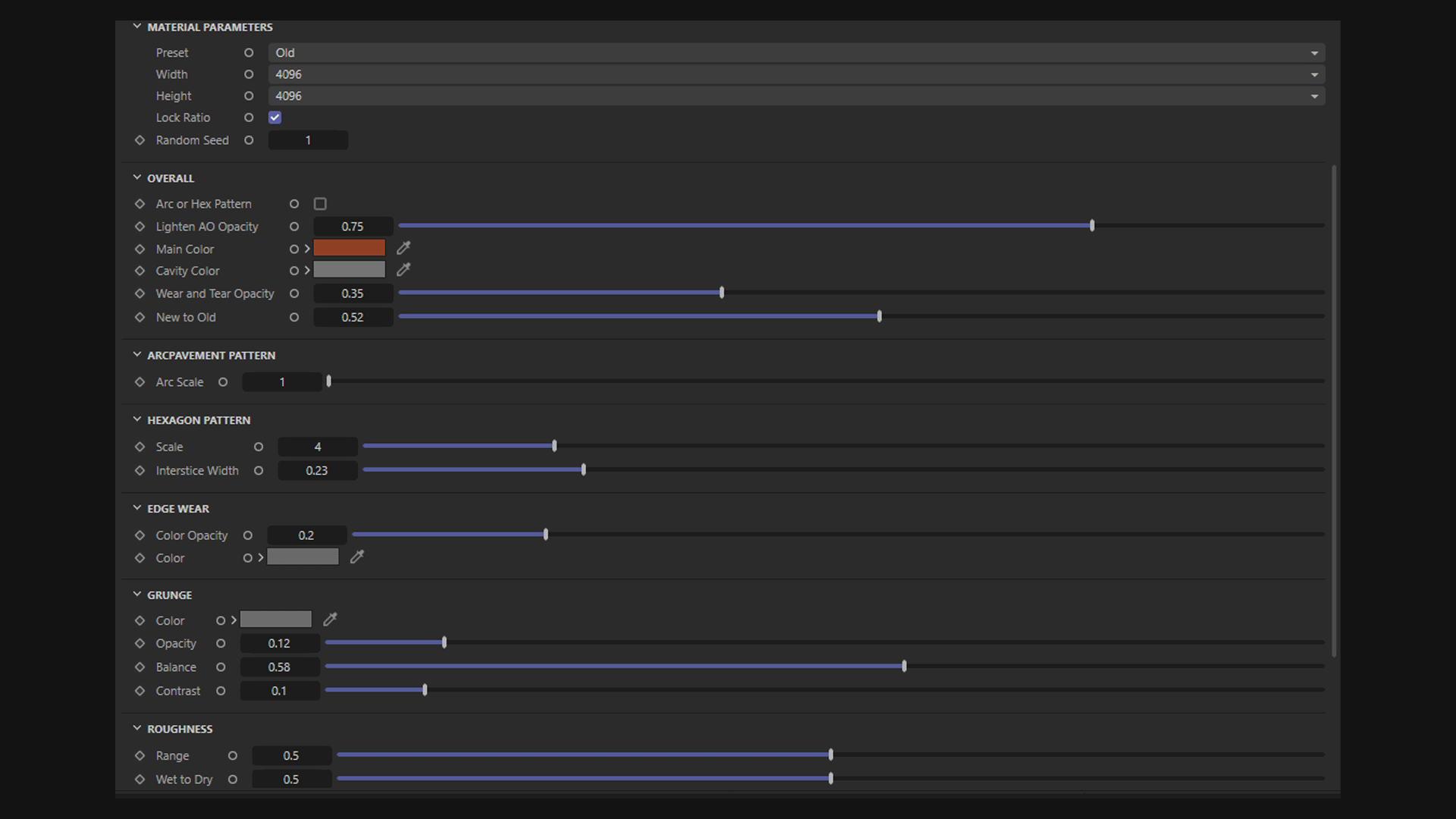Collapse the Hexagon Pattern section

point(137,419)
